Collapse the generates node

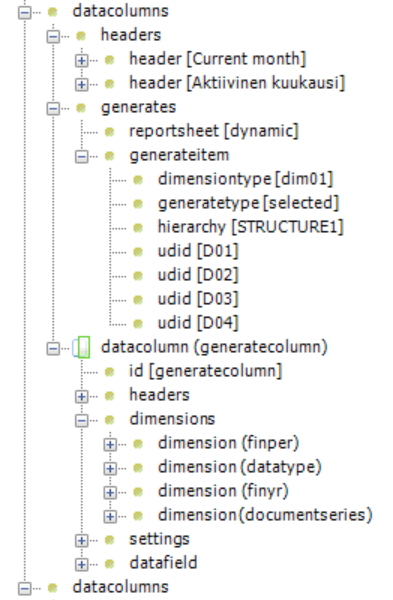tap(53, 109)
